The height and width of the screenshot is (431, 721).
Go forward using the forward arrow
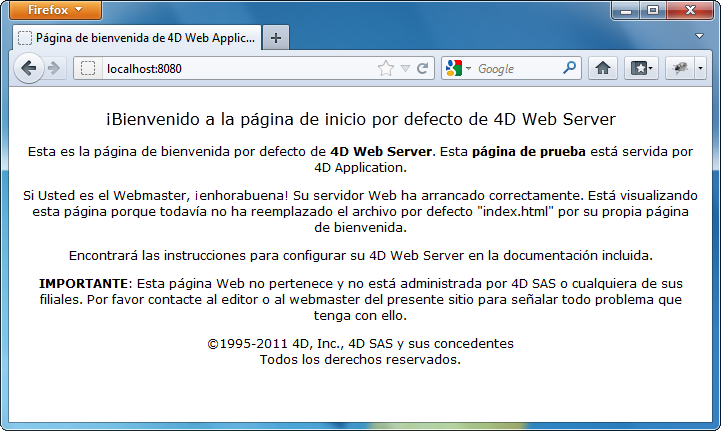coord(54,69)
